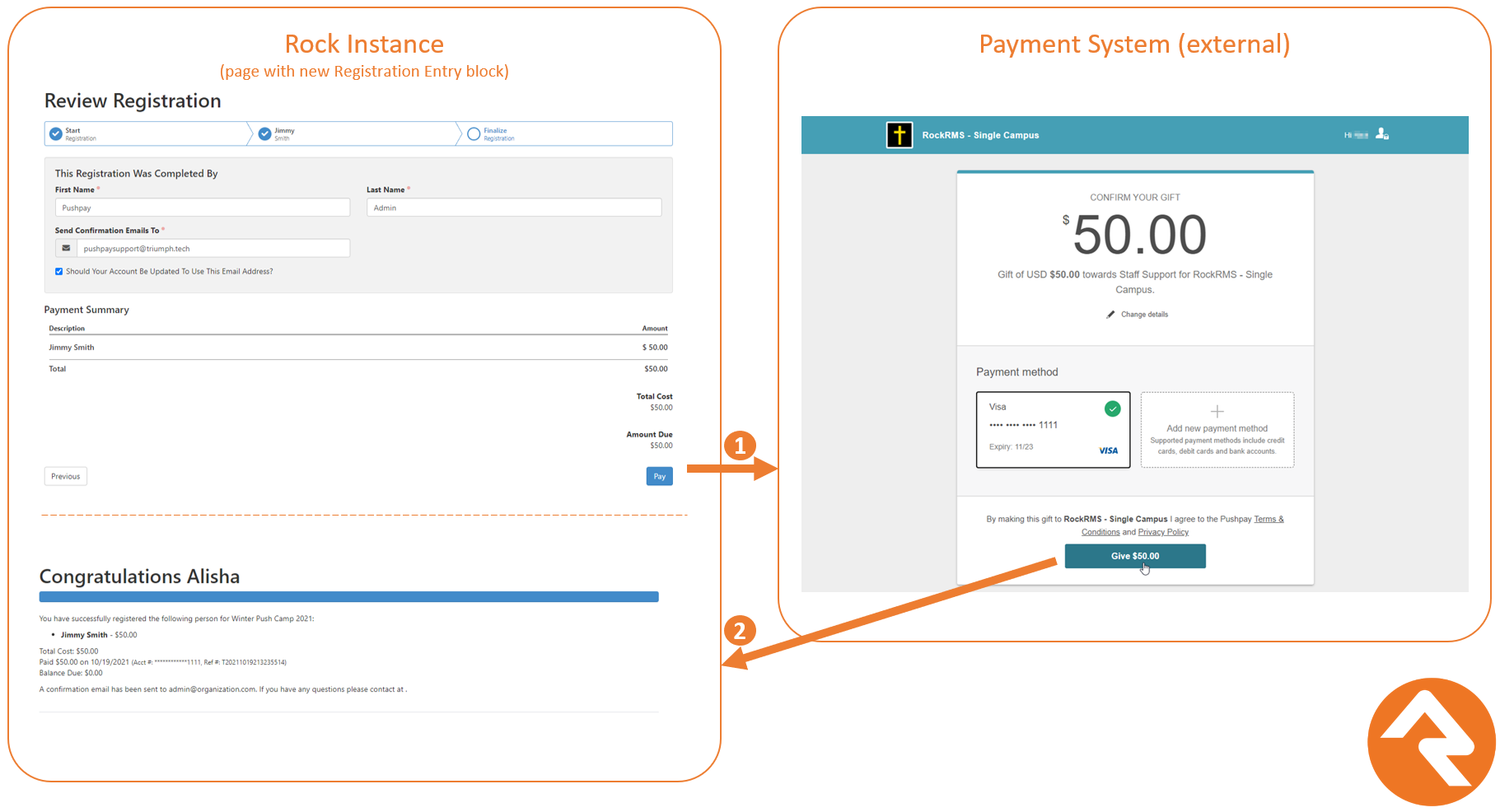This screenshot has width=1500, height=812.
Task: Click the Total Cost label
Action: point(654,397)
